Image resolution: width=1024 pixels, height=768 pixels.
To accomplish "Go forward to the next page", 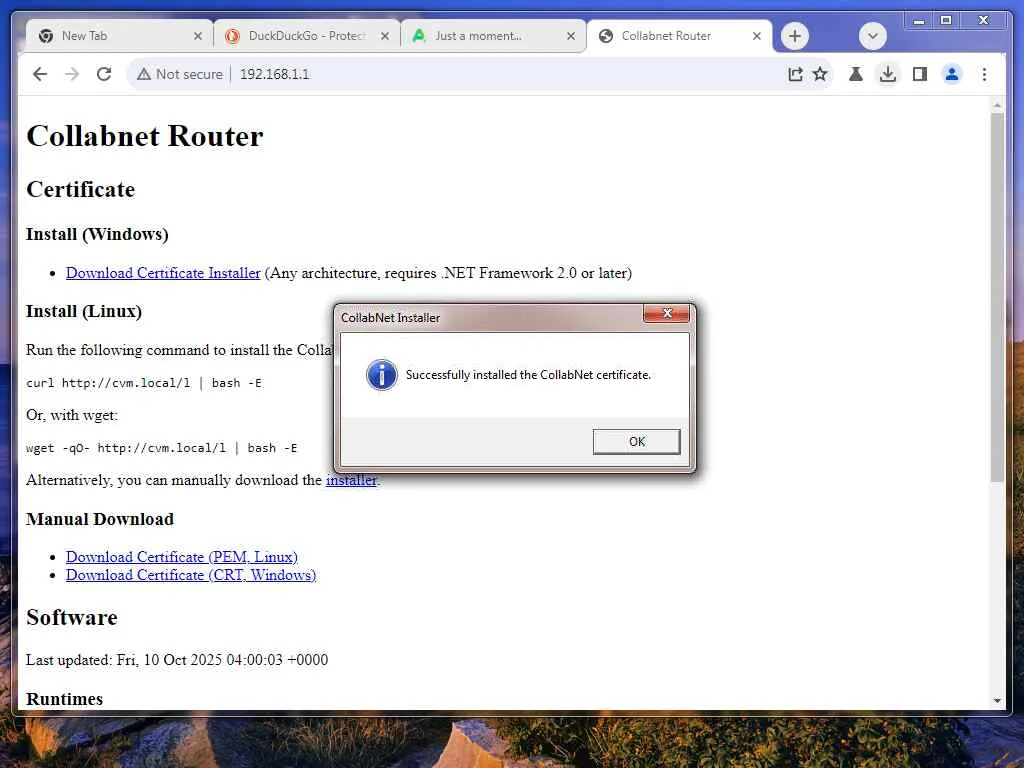I will click(72, 74).
